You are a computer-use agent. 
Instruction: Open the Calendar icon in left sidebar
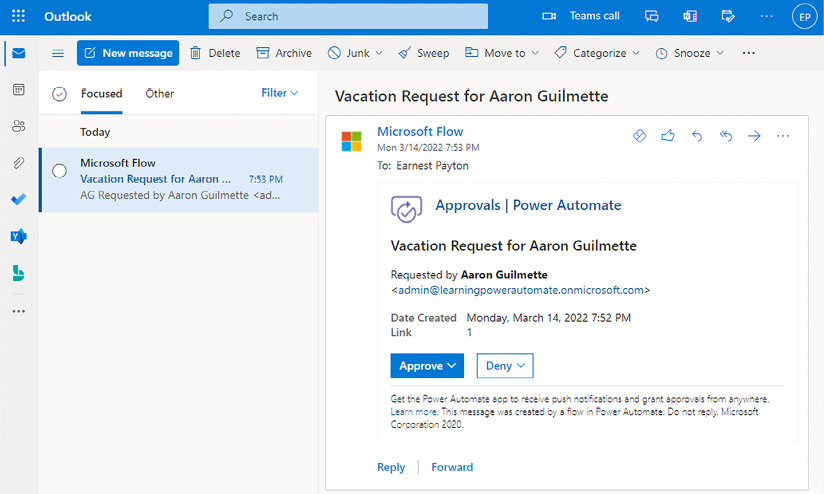[x=19, y=90]
